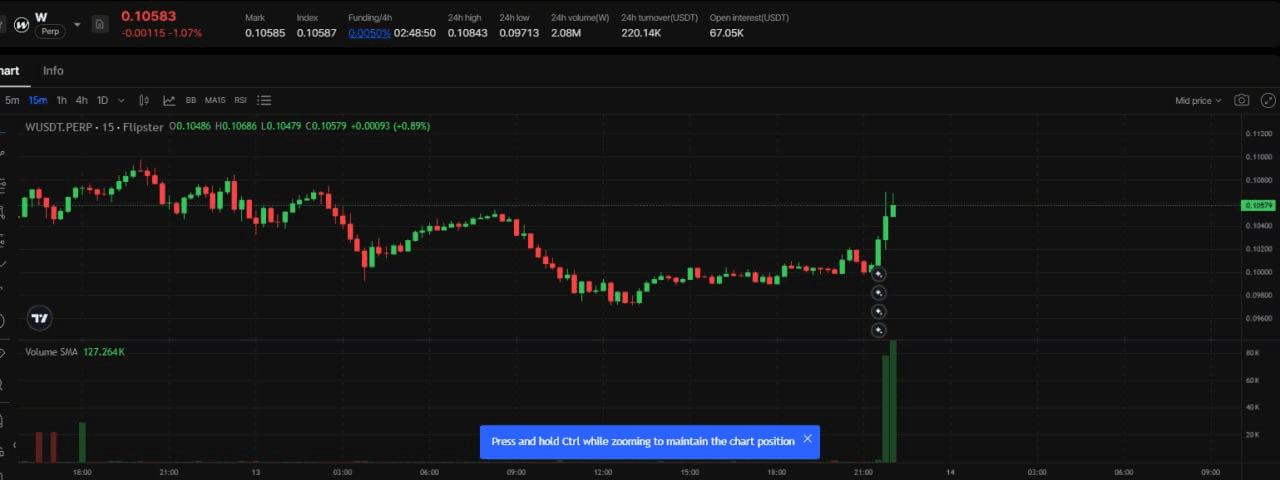
Task: Click the 24h low value 0.09713
Action: (x=519, y=33)
